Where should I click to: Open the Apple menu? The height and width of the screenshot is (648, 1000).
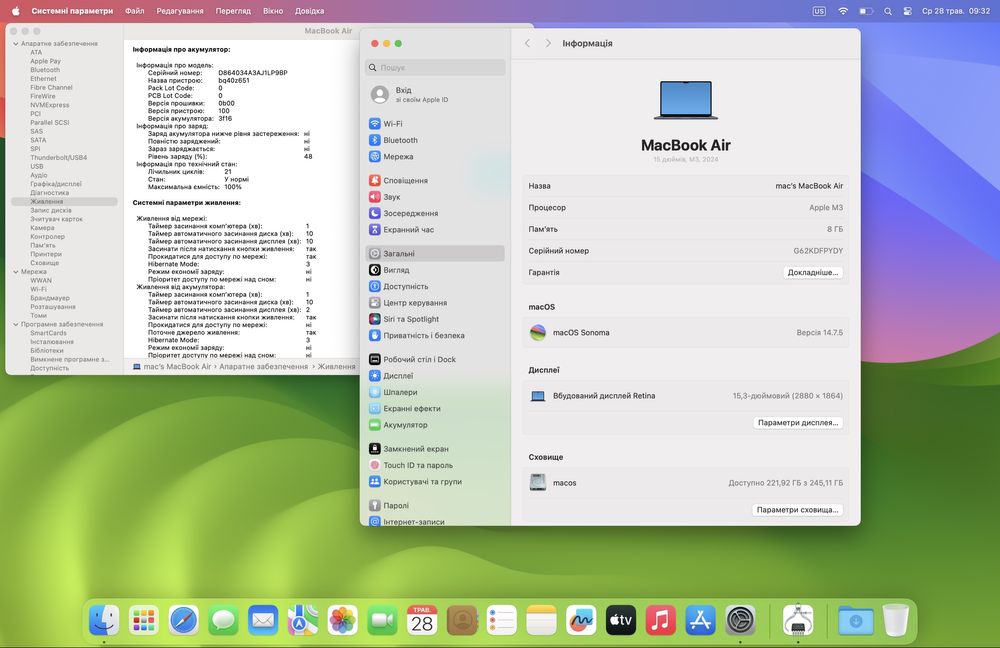tap(15, 11)
